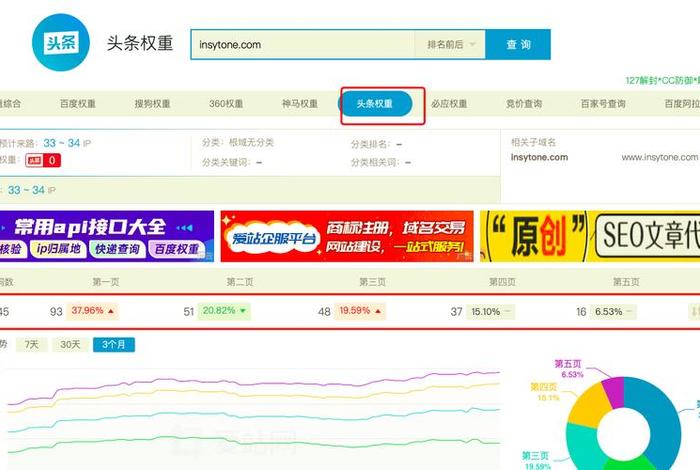Viewport: 700px width, 470px height.
Task: Select the 30天 trend range button
Action: tap(70, 345)
